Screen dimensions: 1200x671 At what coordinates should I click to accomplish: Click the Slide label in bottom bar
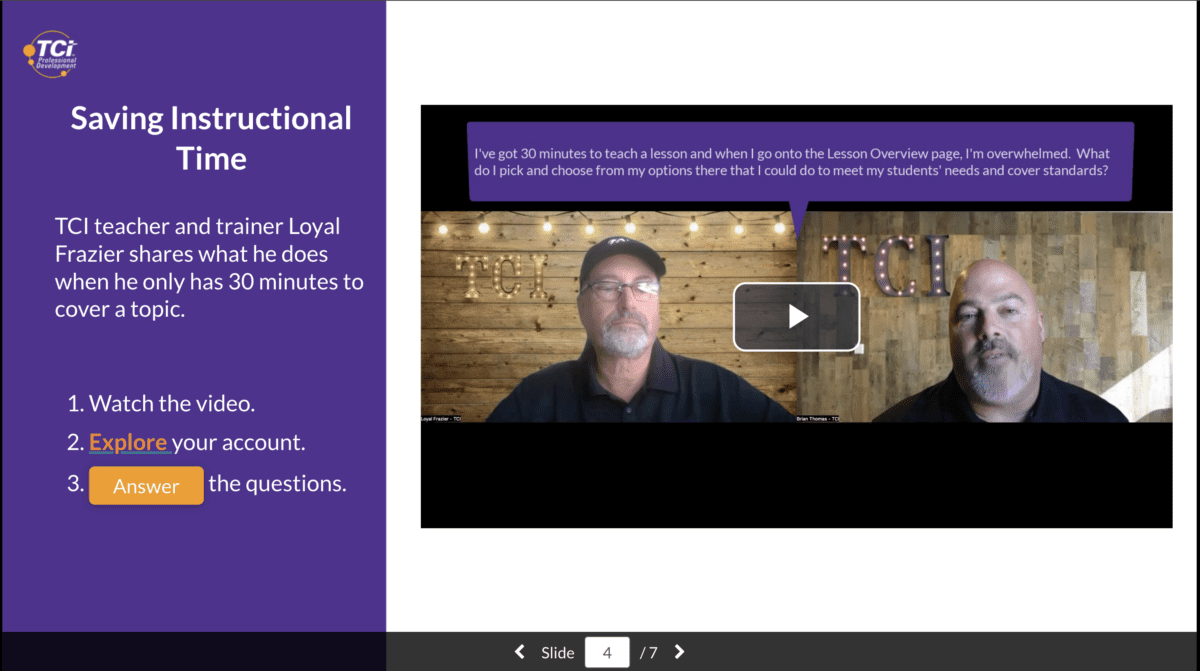558,653
